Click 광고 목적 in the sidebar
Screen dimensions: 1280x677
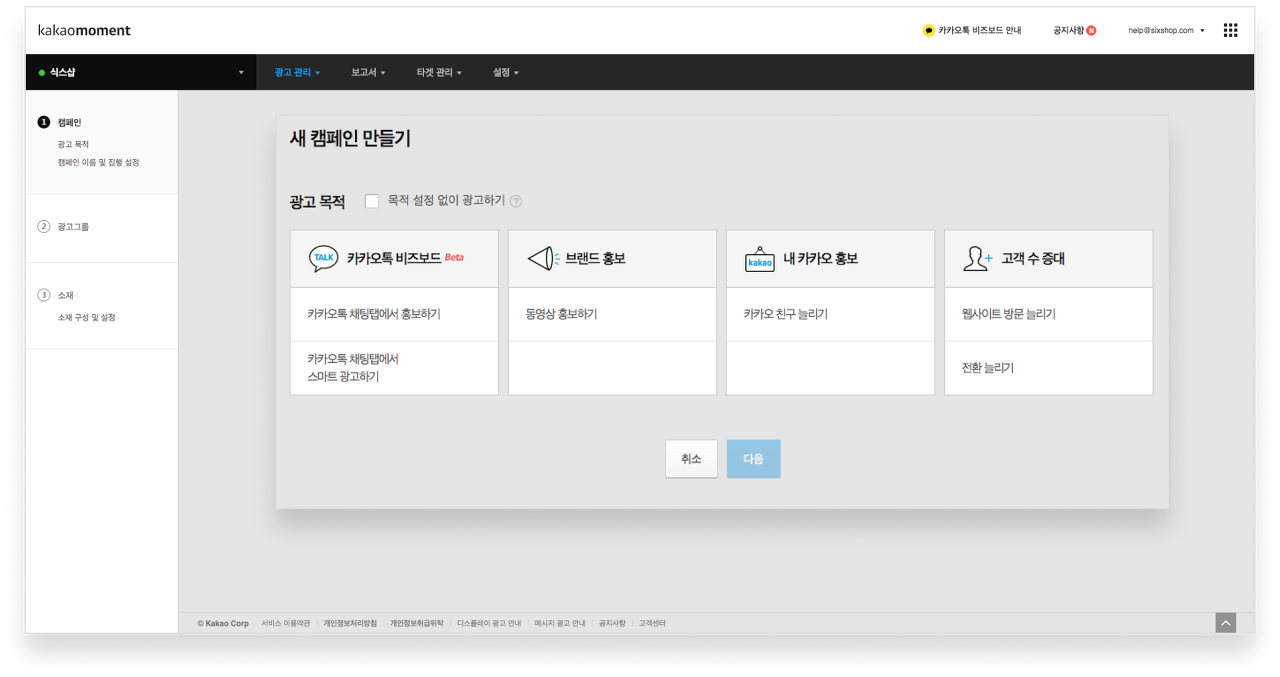73,145
